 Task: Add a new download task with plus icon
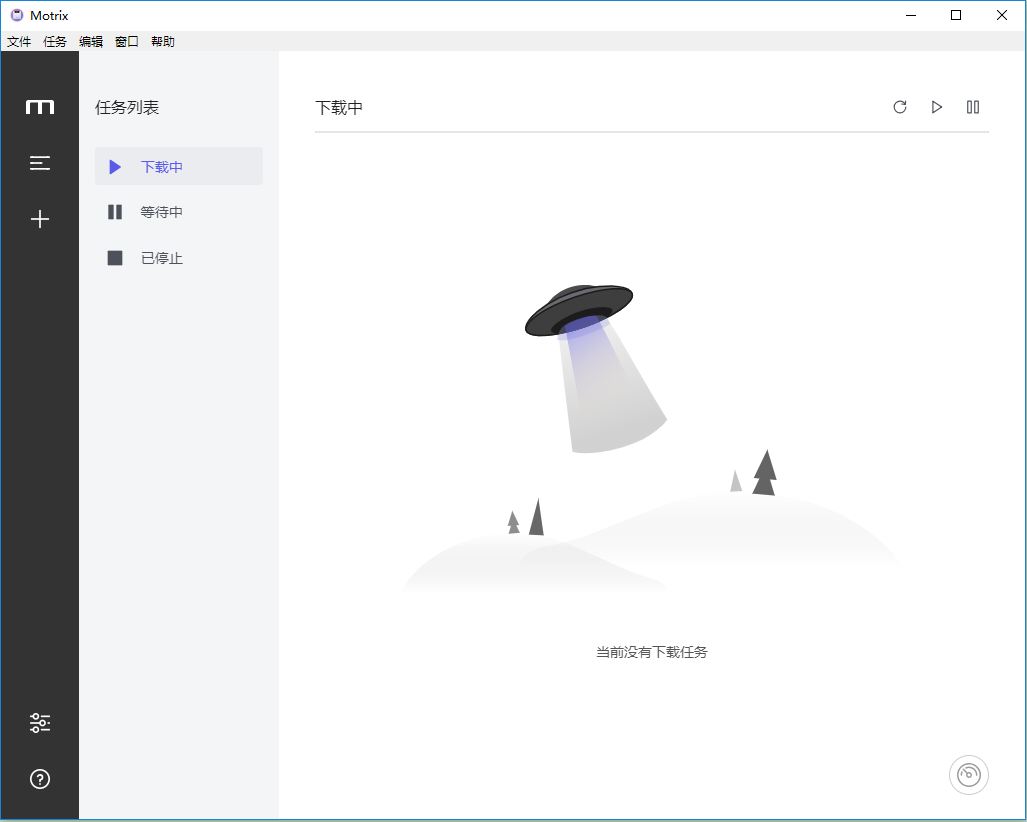click(40, 219)
